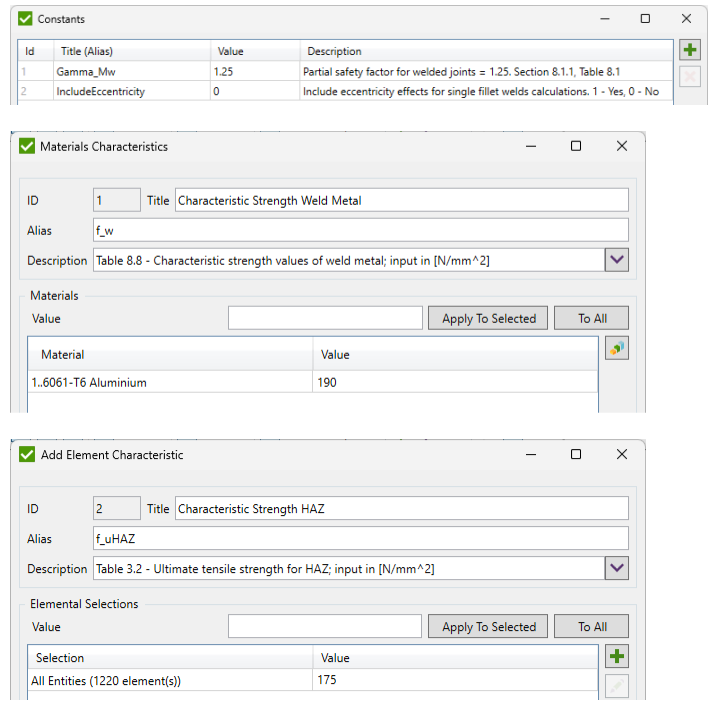
Task: Click green plus icon beside Elemental Selections table
Action: pyautogui.click(x=617, y=657)
